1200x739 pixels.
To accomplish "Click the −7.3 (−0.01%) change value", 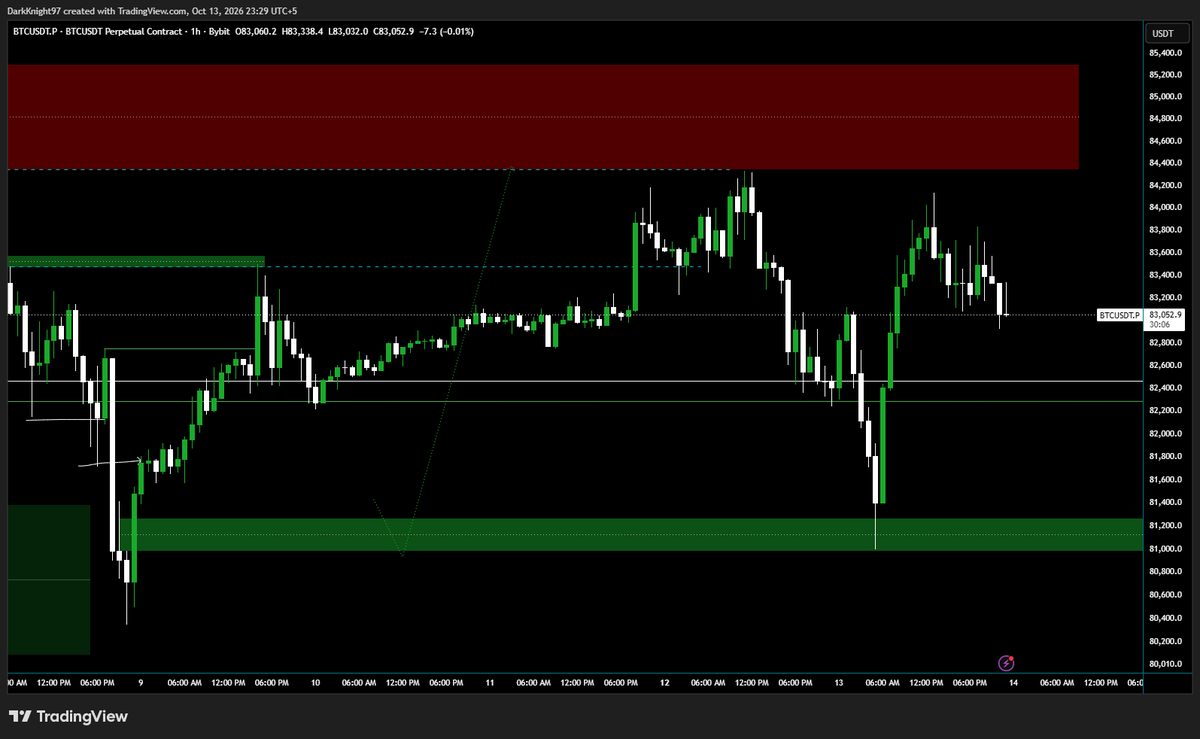I will [448, 32].
